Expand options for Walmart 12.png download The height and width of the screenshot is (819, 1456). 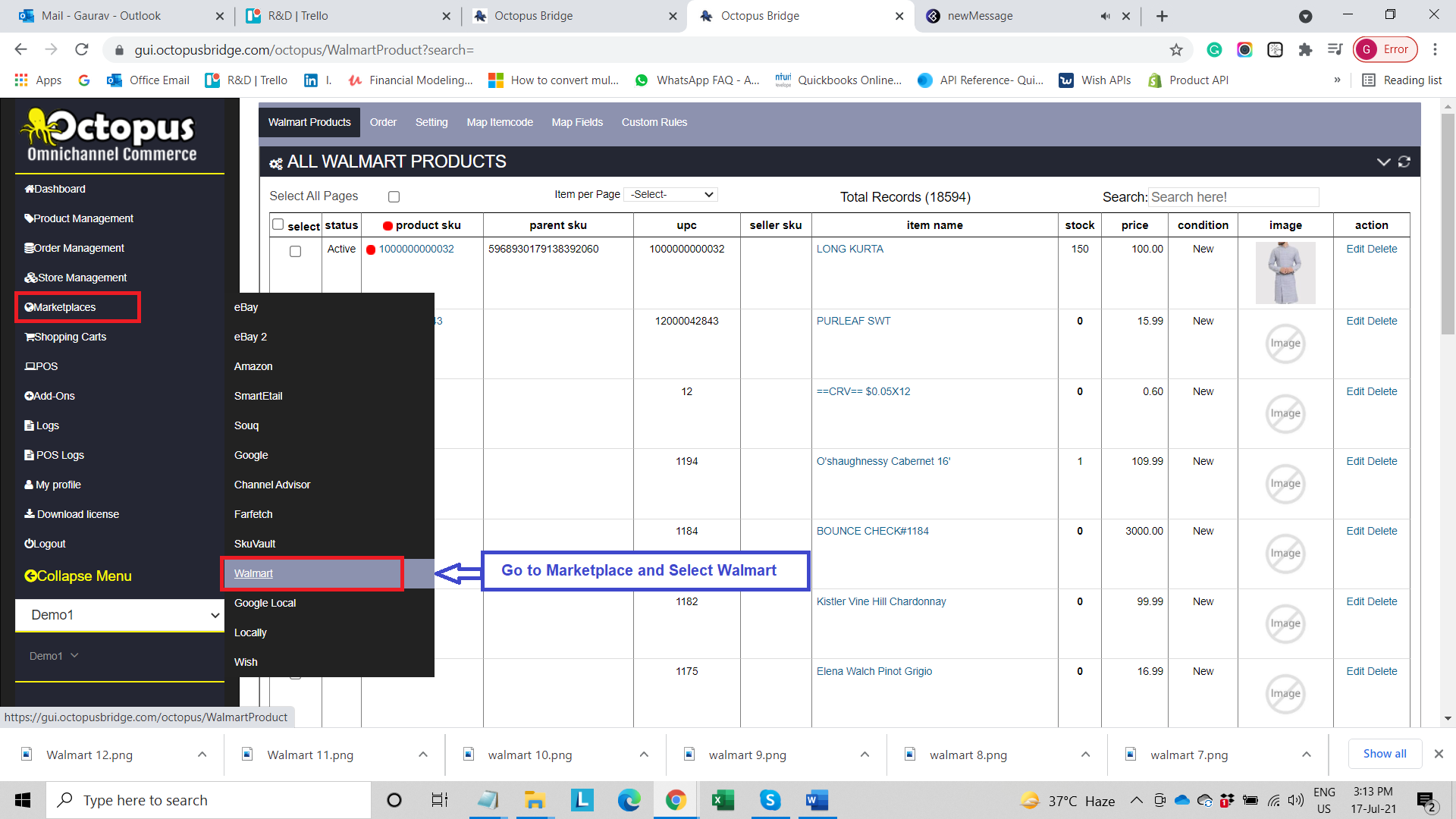(x=202, y=755)
